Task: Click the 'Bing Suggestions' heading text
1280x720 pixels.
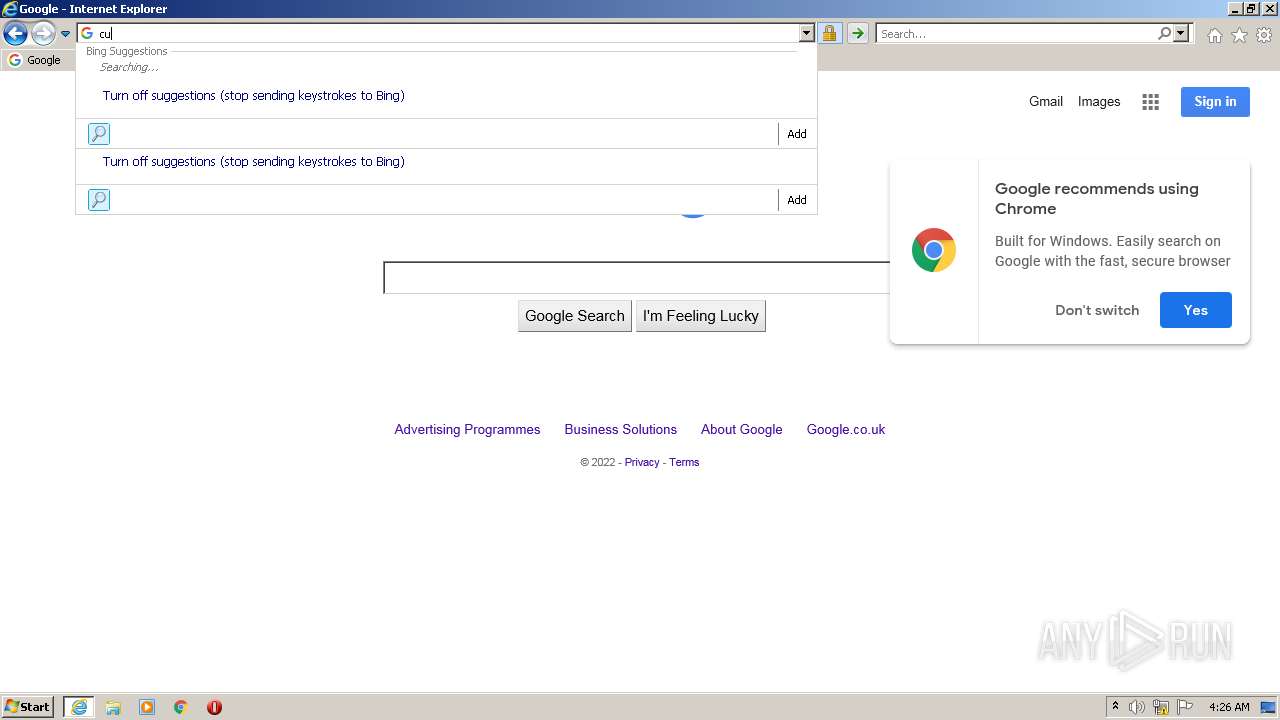Action: pyautogui.click(x=127, y=51)
